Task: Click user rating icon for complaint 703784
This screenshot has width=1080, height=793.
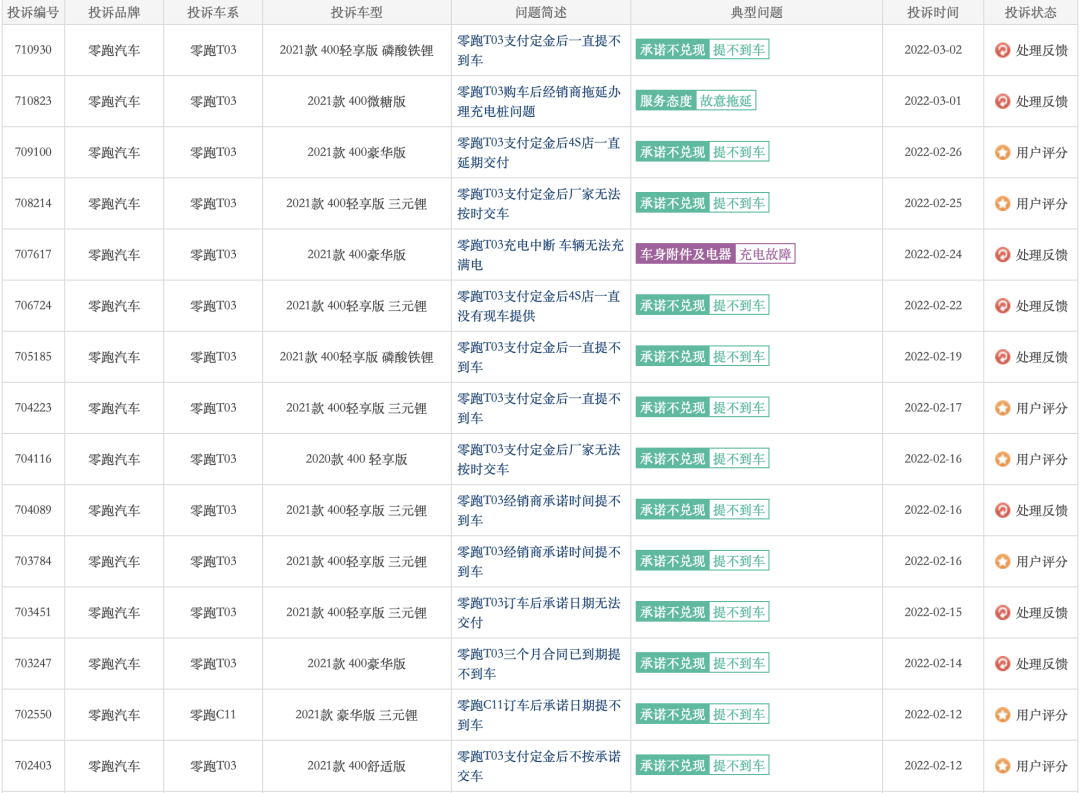Action: pyautogui.click(x=1002, y=562)
